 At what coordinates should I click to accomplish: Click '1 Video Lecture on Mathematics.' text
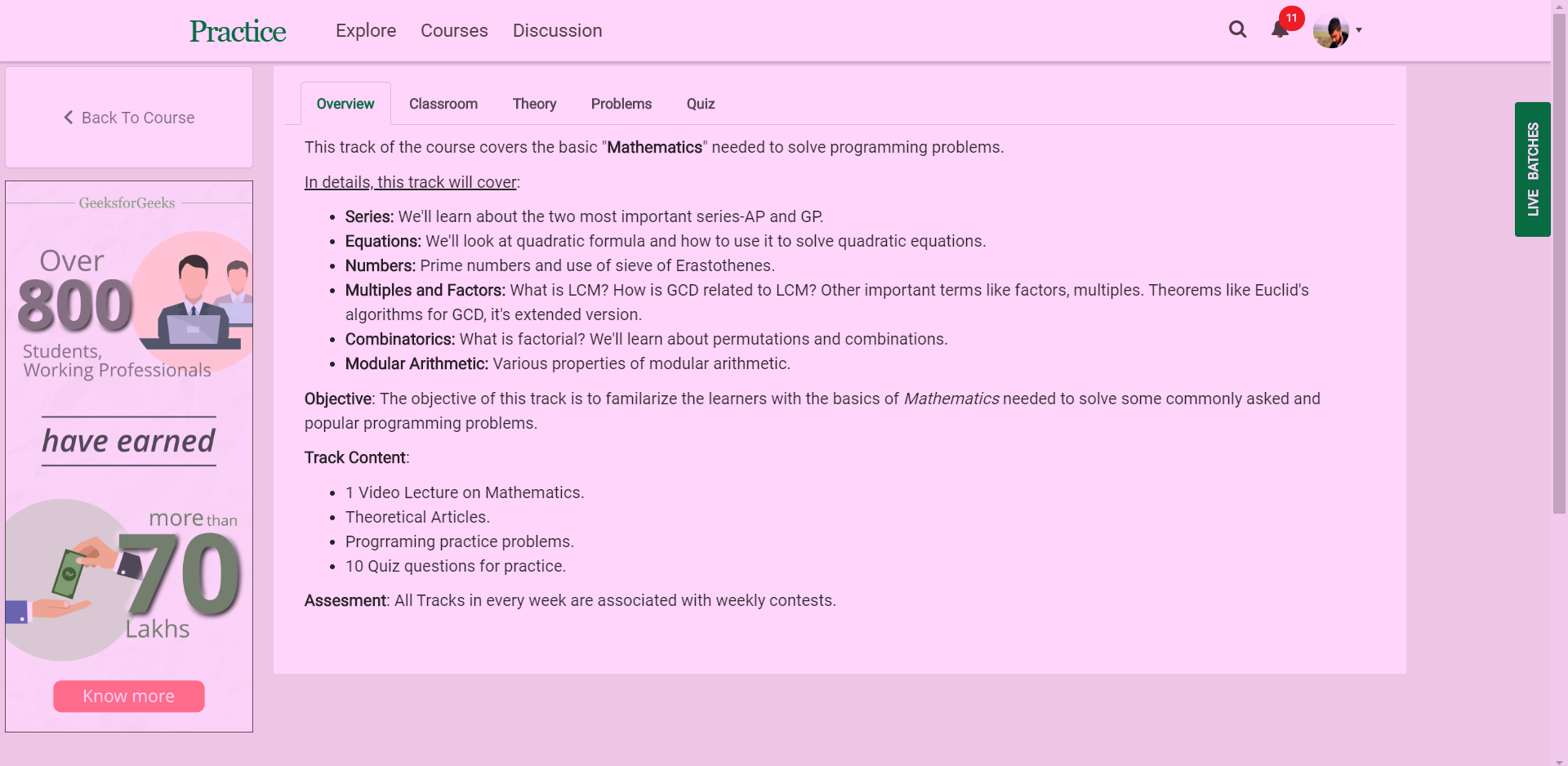(465, 492)
